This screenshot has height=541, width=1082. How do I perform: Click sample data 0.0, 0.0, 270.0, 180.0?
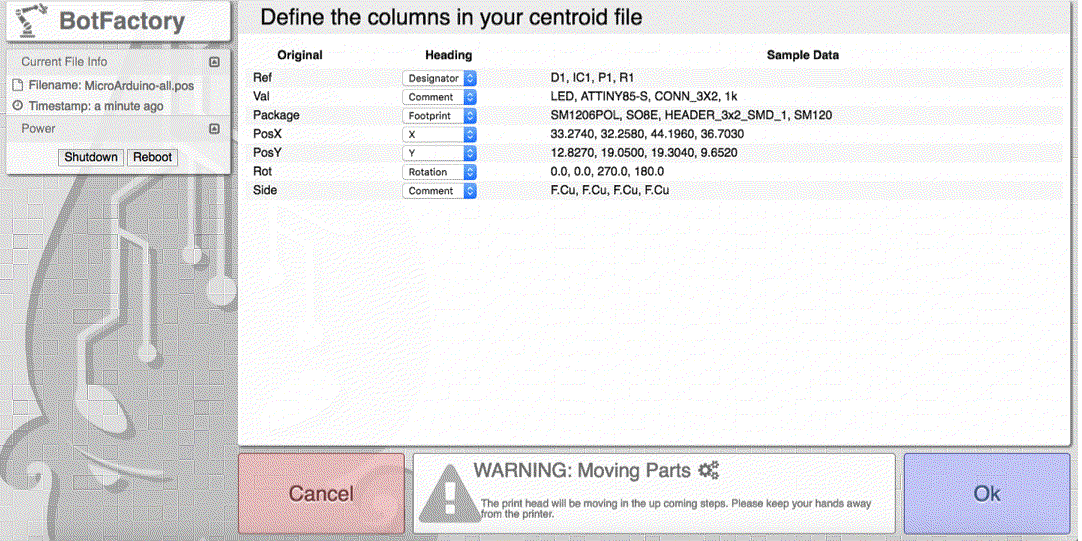coord(607,172)
